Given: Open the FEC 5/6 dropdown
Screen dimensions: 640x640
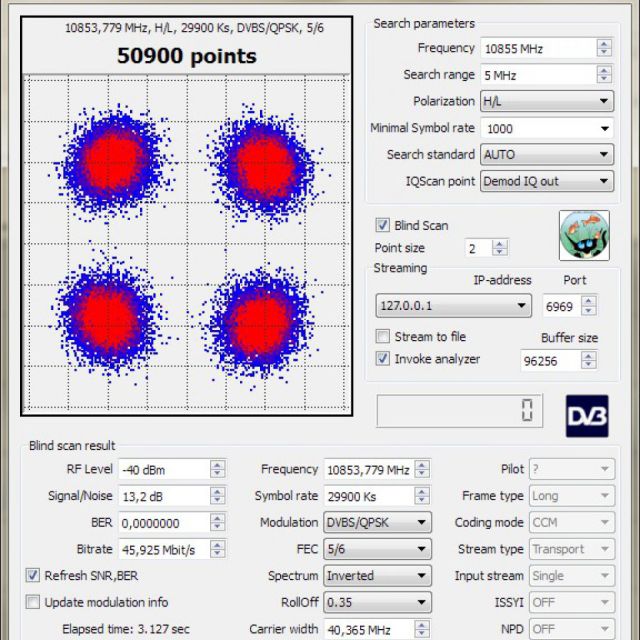Looking at the screenshot, I should click(x=377, y=549).
